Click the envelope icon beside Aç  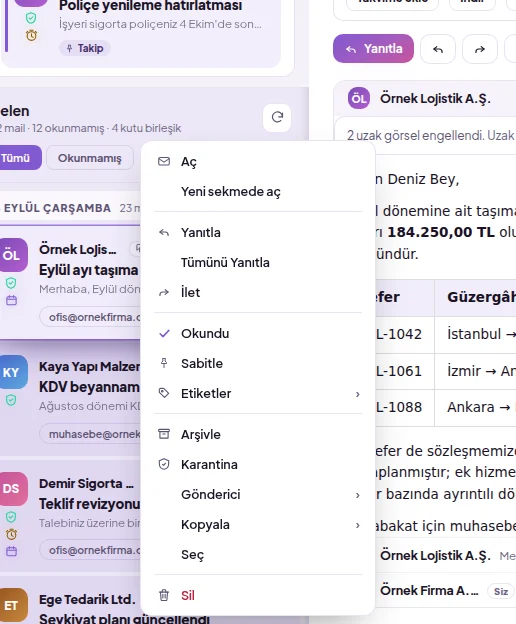[x=164, y=161]
